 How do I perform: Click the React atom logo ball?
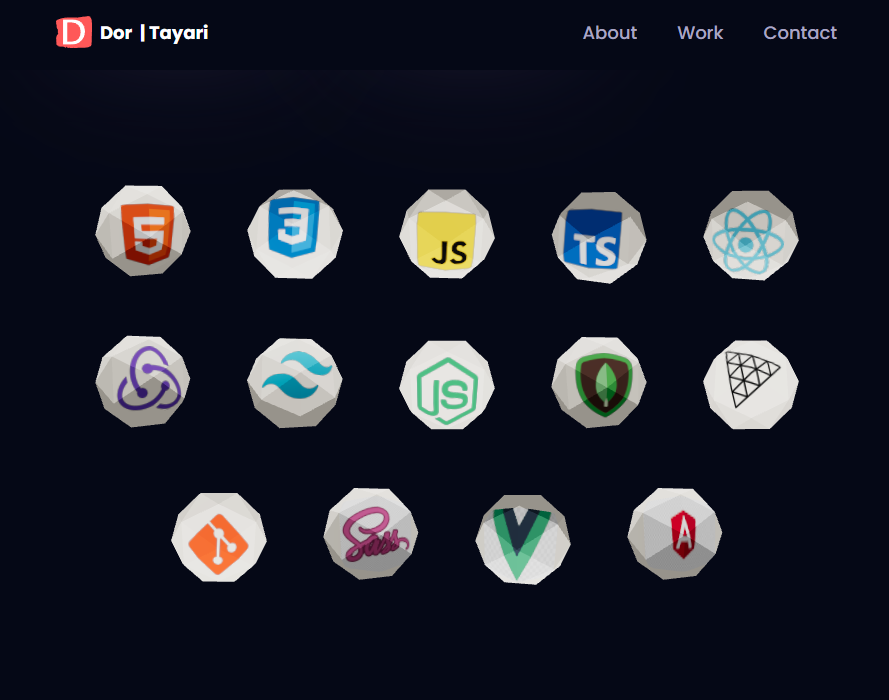[751, 235]
